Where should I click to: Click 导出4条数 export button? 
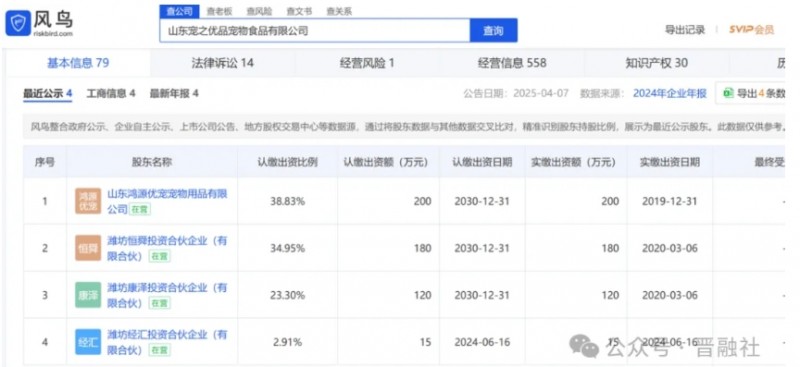pos(751,93)
